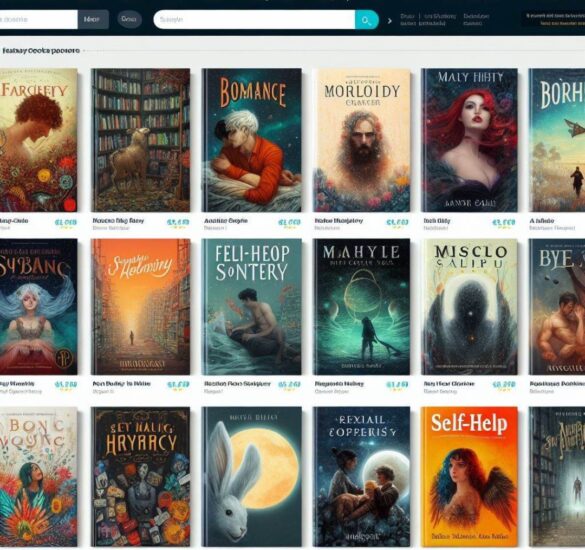The height and width of the screenshot is (550, 585).
Task: Click the title link beneath the FELI-HEOP SONTERY cover
Action: coord(237,384)
